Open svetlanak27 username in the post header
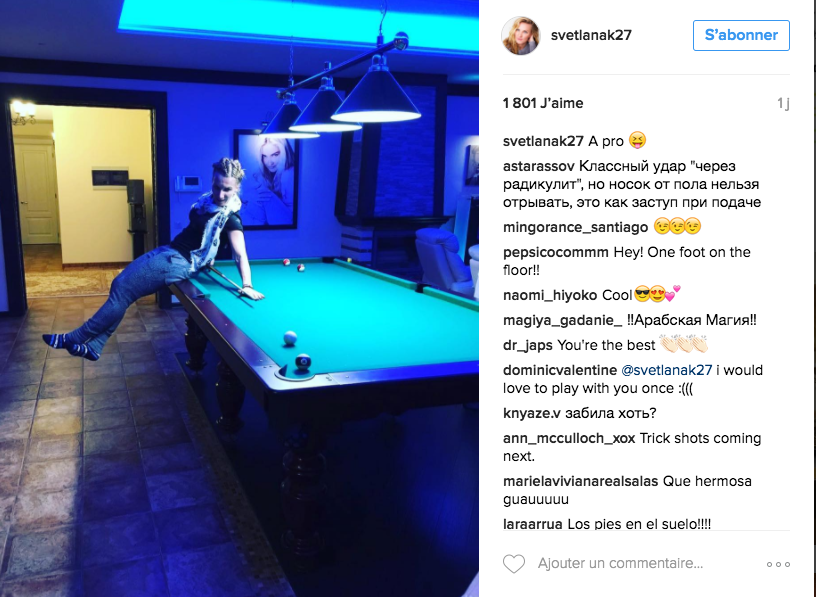The height and width of the screenshot is (597, 816). 591,35
